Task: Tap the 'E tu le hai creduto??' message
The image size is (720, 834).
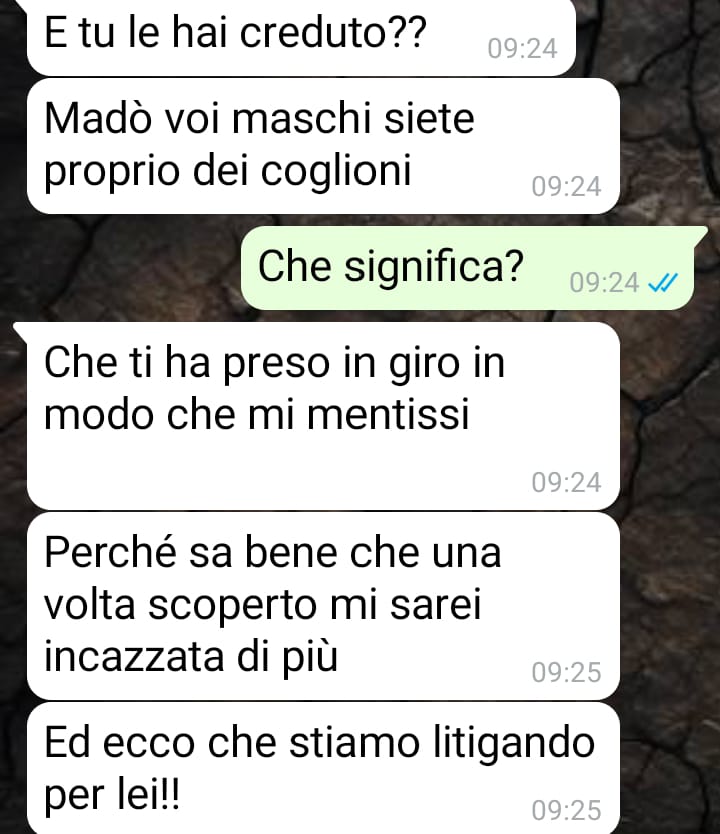Action: (x=301, y=37)
